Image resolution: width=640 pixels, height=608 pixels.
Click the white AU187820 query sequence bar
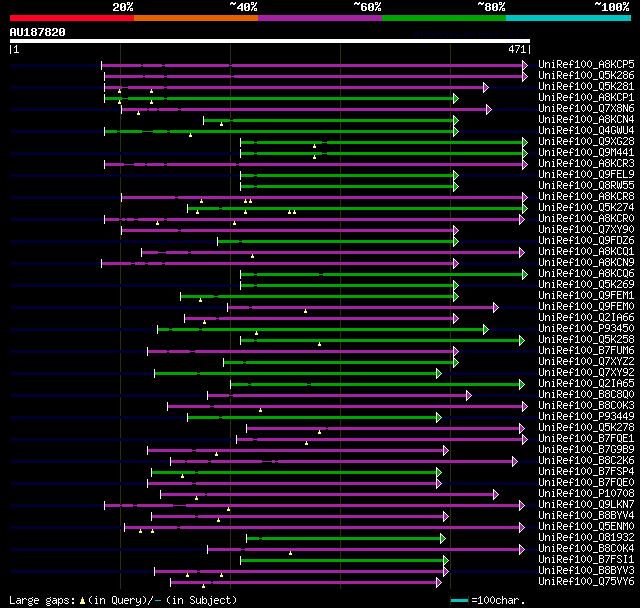[x=270, y=41]
